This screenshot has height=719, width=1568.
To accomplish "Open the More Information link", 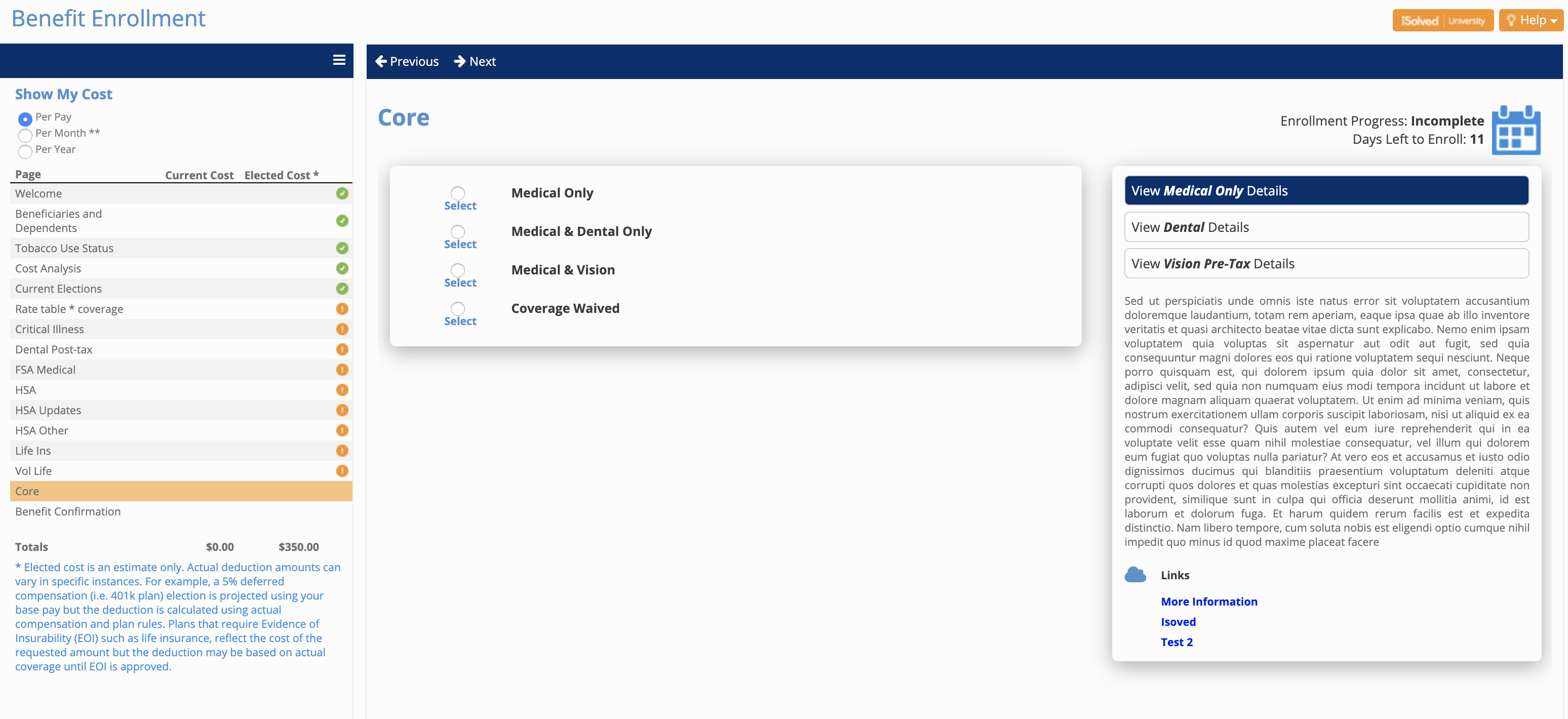I will (1209, 602).
